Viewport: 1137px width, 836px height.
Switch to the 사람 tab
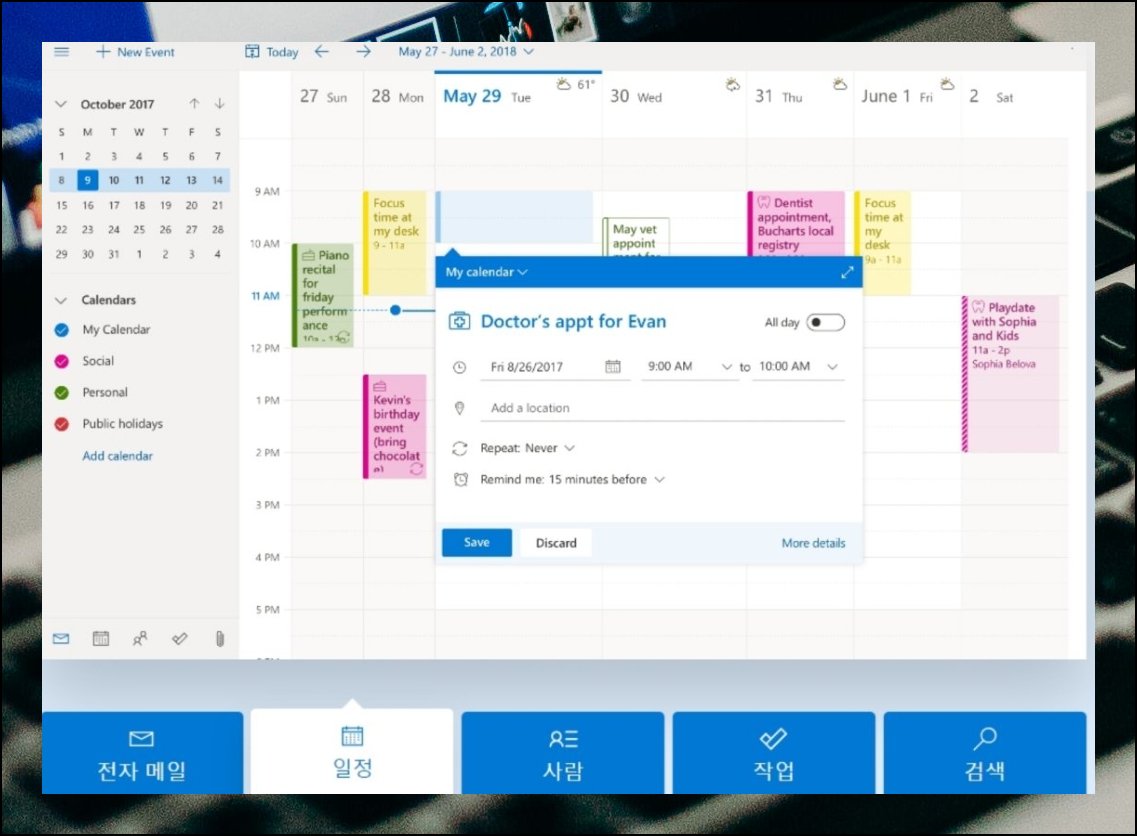click(x=563, y=753)
